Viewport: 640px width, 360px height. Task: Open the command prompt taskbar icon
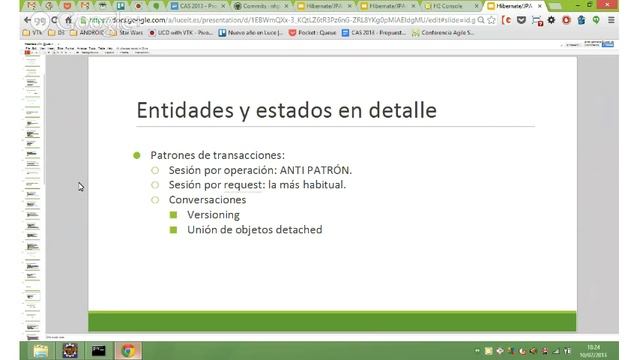pos(98,351)
